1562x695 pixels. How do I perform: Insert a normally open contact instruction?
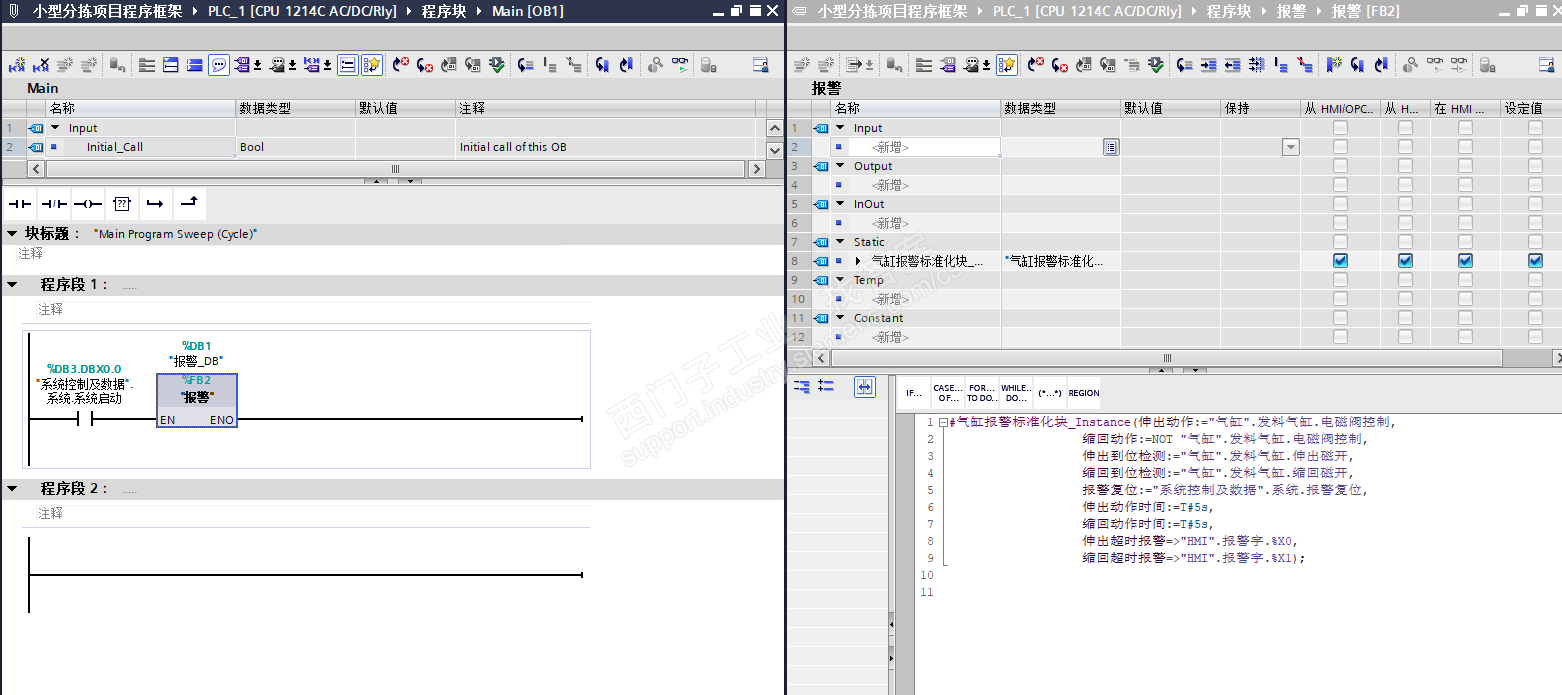(x=20, y=204)
